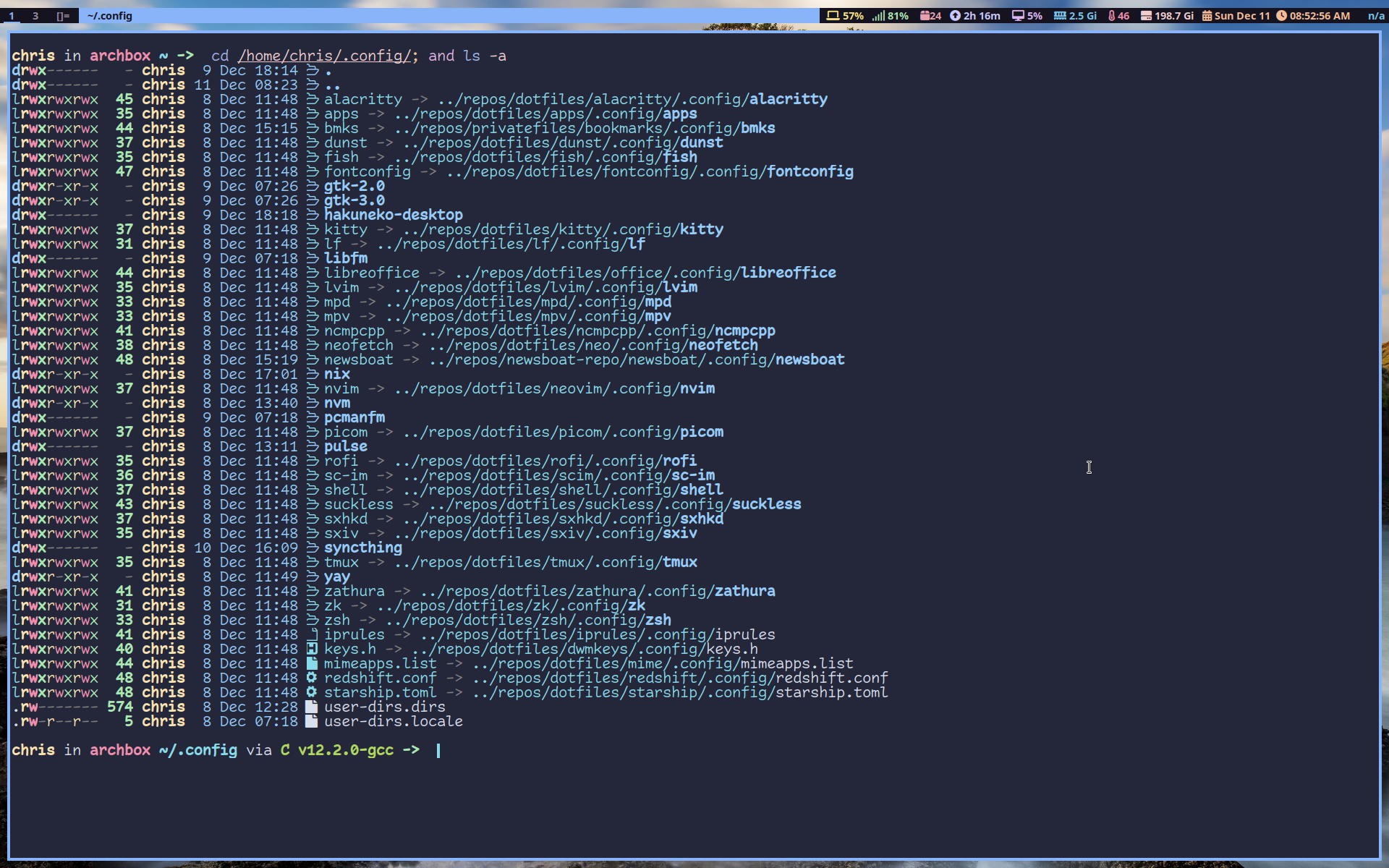Click the disk icon showing 198.7 Gi
1389x868 pixels.
click(1146, 16)
